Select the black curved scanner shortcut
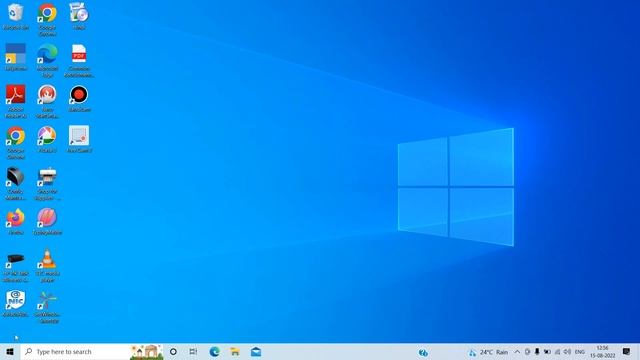The width and height of the screenshot is (640, 360). (x=16, y=183)
